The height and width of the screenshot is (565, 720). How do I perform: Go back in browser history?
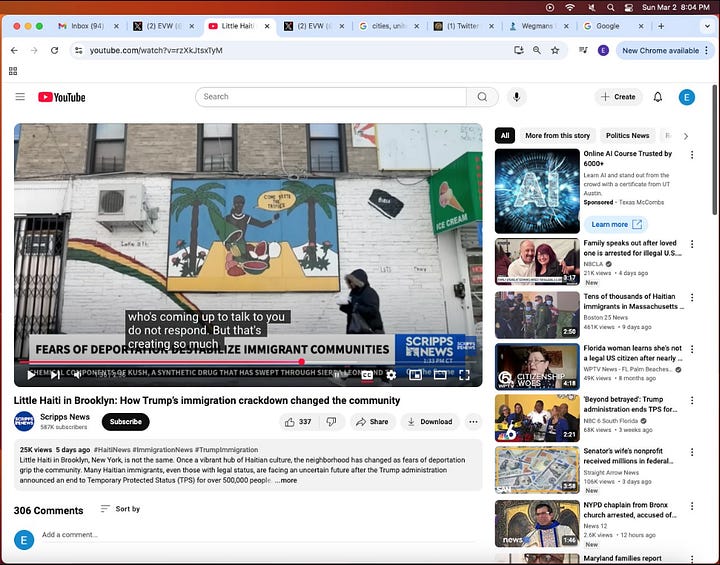[x=14, y=51]
